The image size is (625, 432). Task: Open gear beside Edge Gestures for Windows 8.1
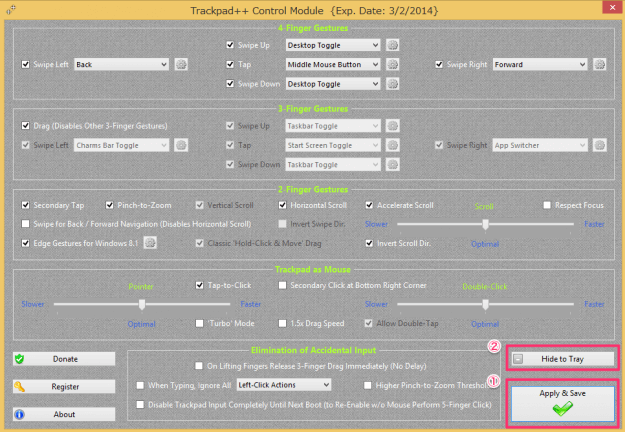[x=150, y=243]
